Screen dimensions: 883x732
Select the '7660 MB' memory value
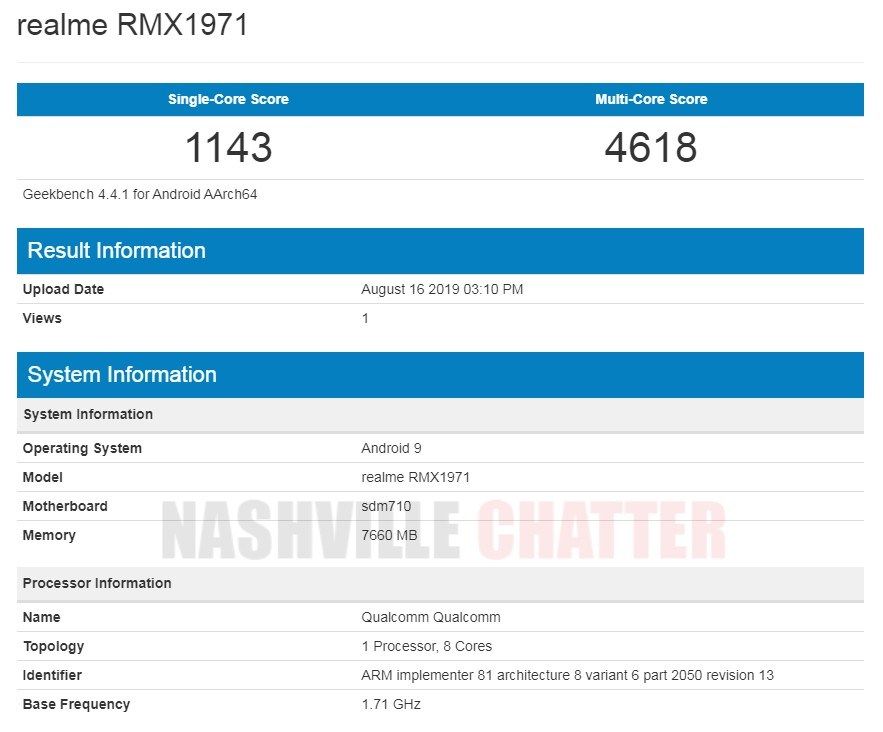(x=390, y=535)
